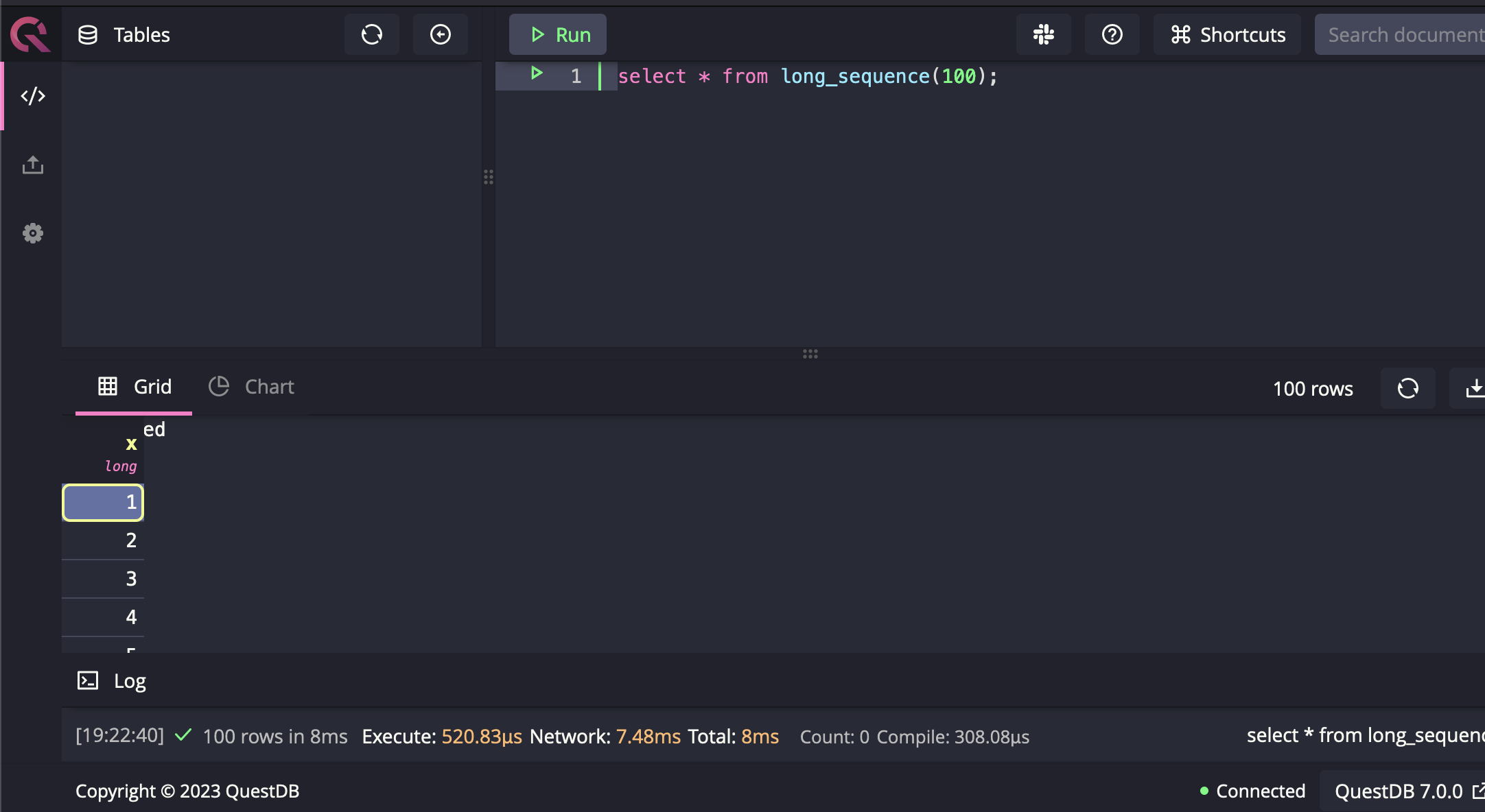Screen dimensions: 1485x812
Task: Refresh the Tables list
Action: [x=372, y=34]
